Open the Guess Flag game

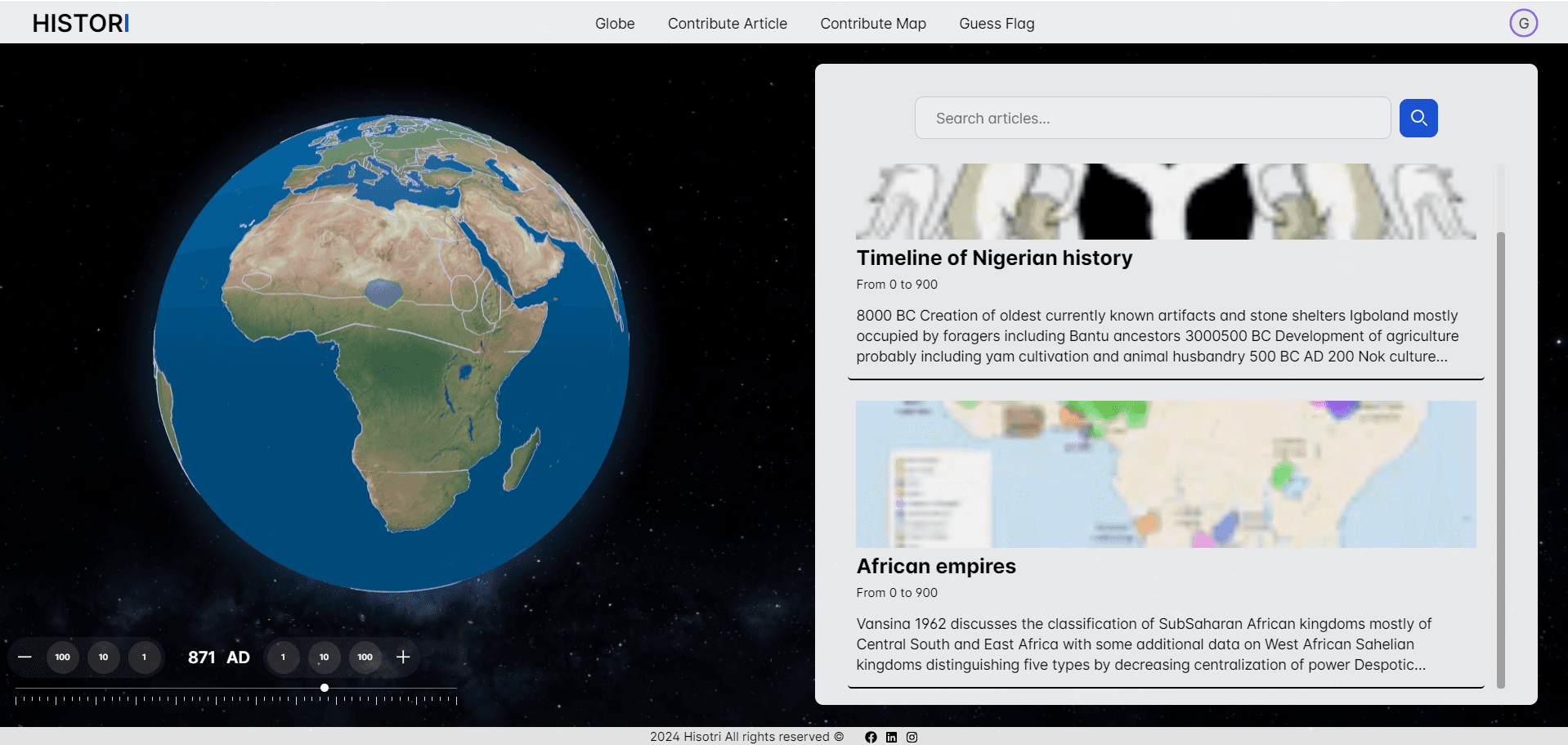coord(996,24)
